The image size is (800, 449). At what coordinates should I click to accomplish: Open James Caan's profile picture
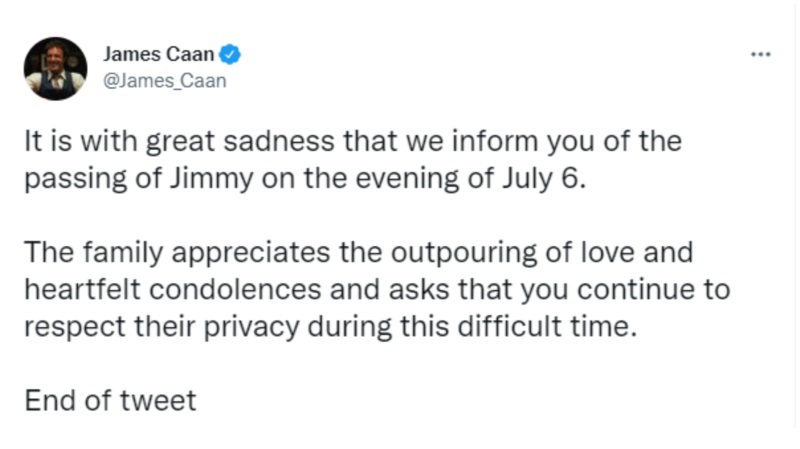click(55, 68)
